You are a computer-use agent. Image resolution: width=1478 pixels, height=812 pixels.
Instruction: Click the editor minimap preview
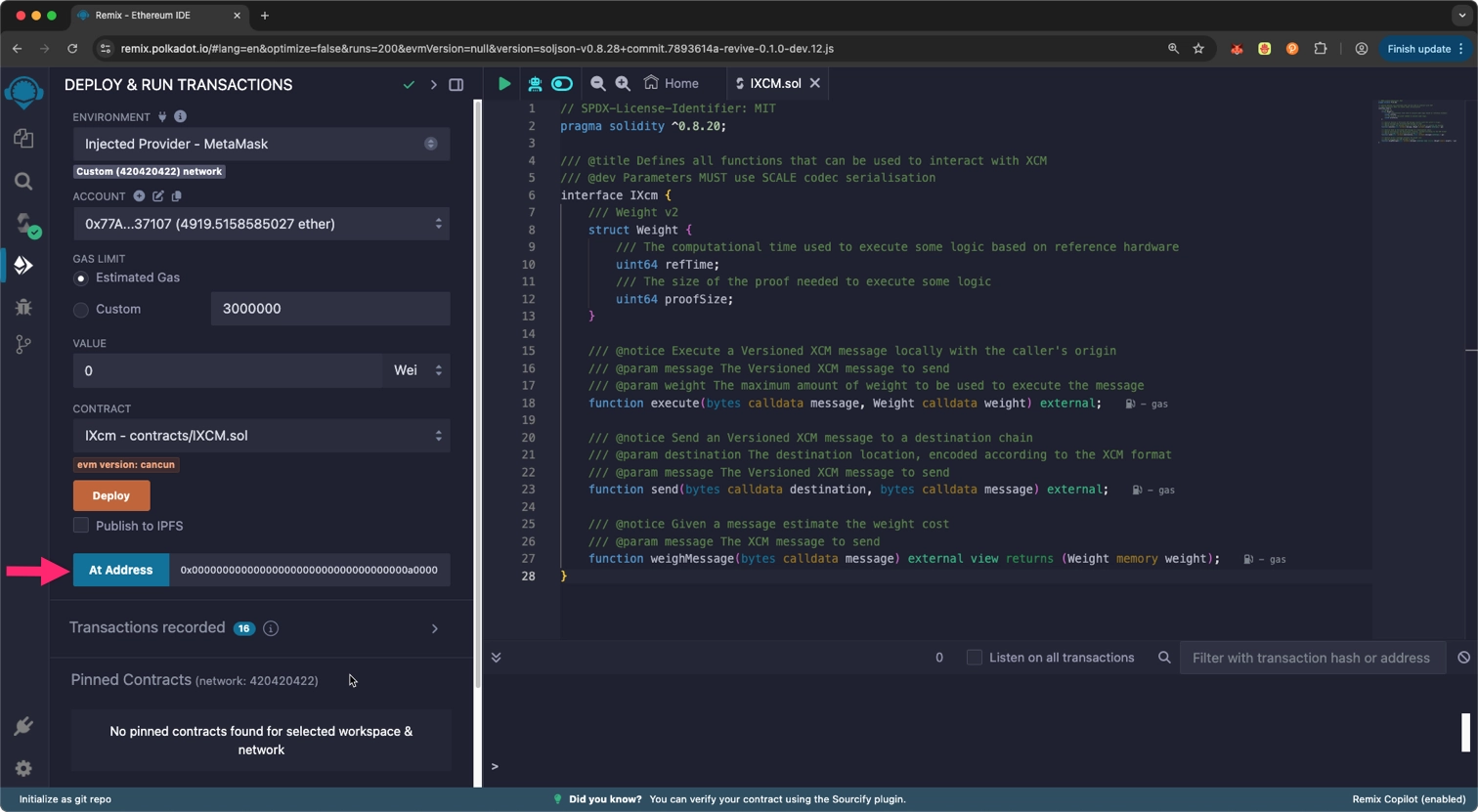(1418, 121)
